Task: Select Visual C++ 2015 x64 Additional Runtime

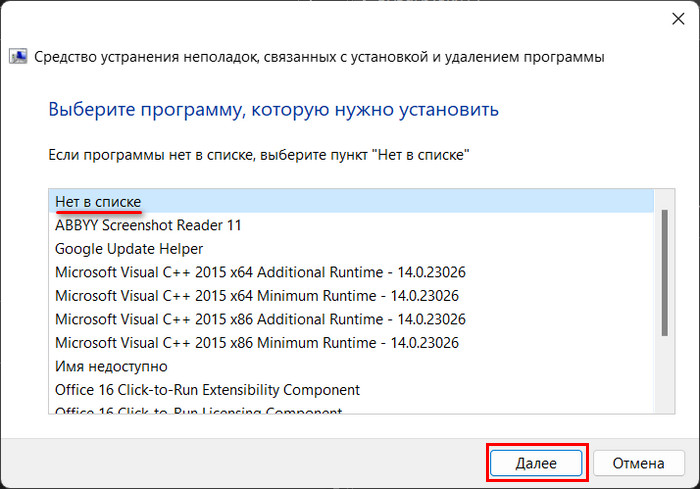Action: 351,272
